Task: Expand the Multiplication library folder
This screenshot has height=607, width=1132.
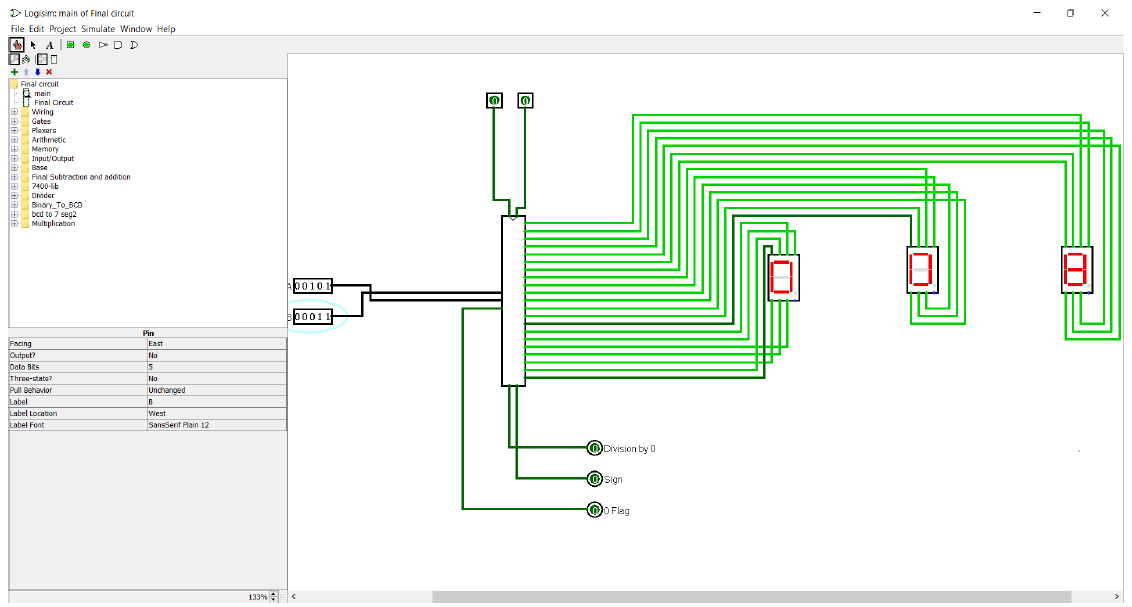Action: [14, 224]
